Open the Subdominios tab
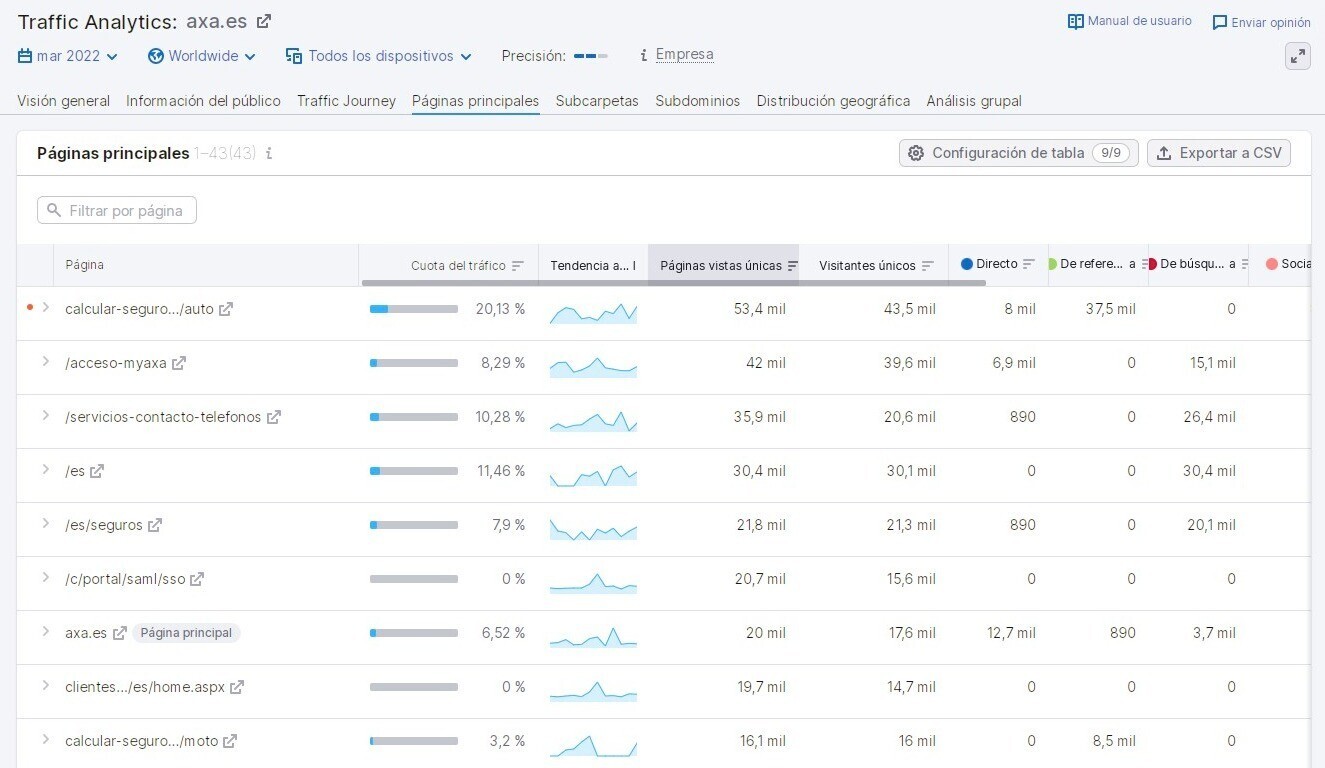The height and width of the screenshot is (768, 1325). (x=698, y=101)
